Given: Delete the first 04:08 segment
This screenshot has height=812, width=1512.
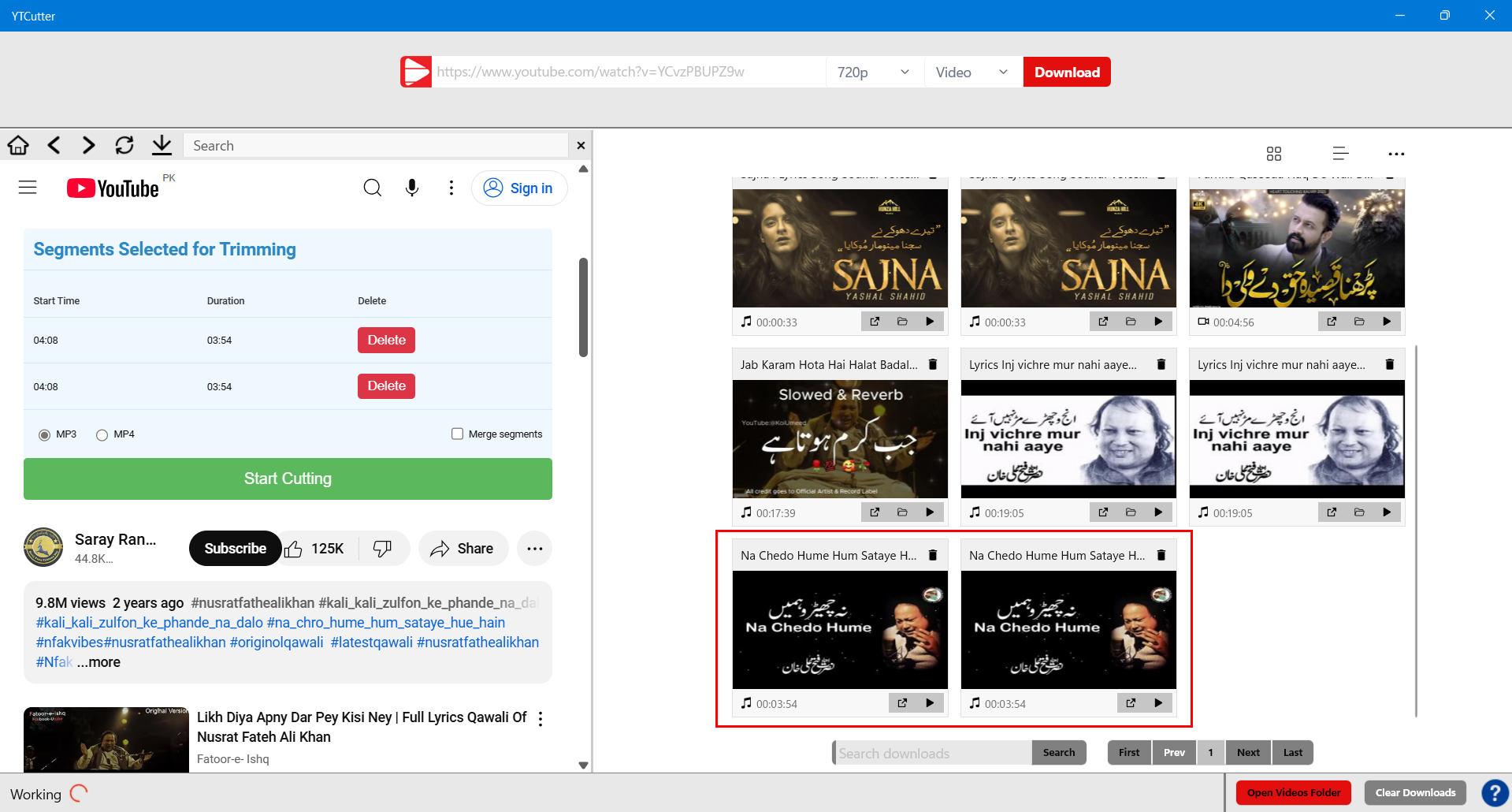Looking at the screenshot, I should pos(386,340).
